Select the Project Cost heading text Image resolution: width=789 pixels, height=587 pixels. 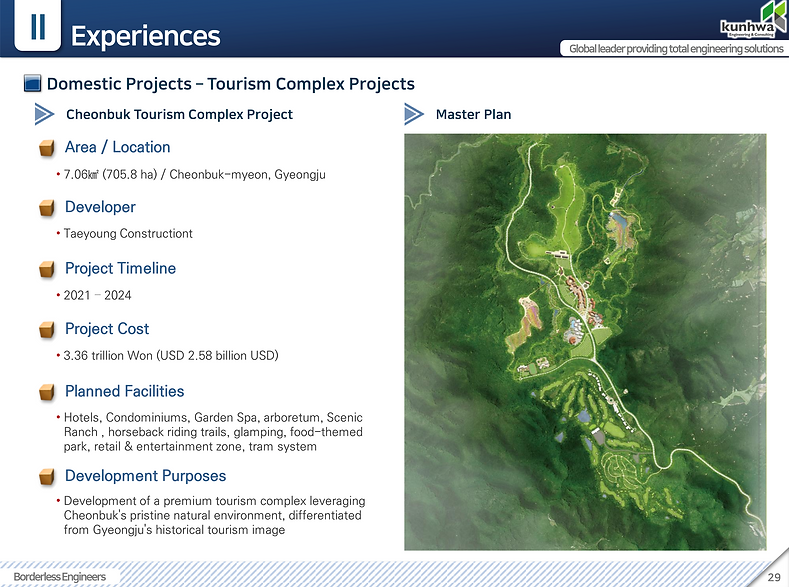(x=107, y=328)
